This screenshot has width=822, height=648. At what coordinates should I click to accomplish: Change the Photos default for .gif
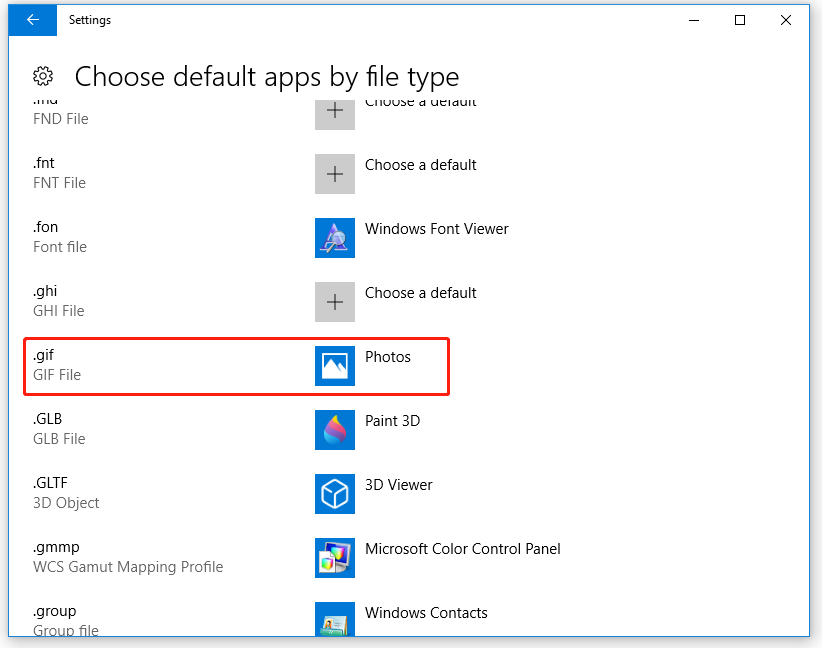click(388, 357)
